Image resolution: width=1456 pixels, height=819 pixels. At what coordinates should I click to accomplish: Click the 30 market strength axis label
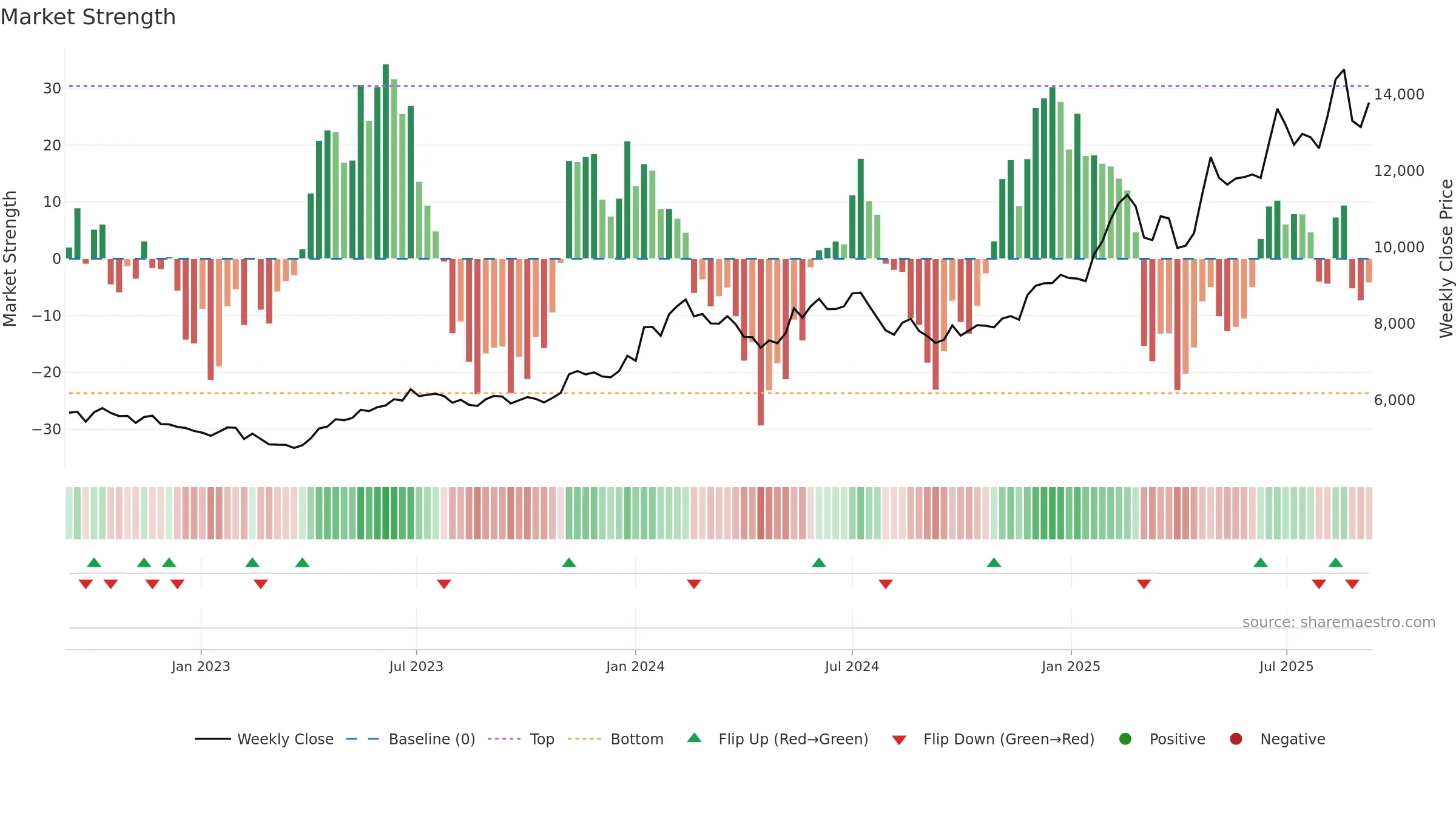coord(52,88)
